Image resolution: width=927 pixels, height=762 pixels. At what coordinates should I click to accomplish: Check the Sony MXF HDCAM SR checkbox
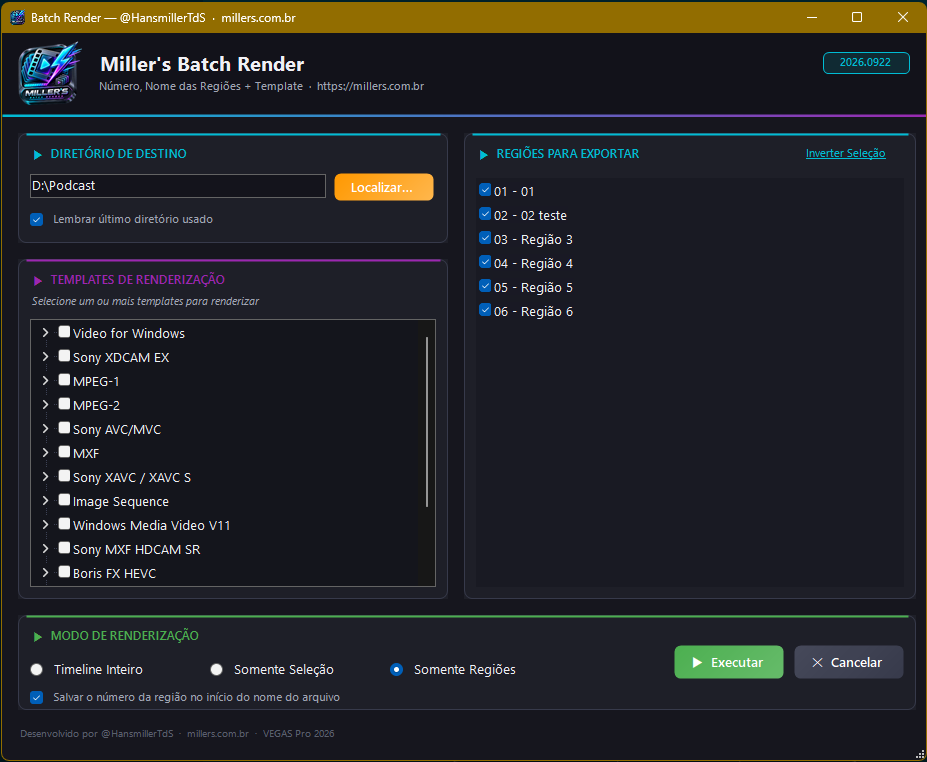click(64, 547)
